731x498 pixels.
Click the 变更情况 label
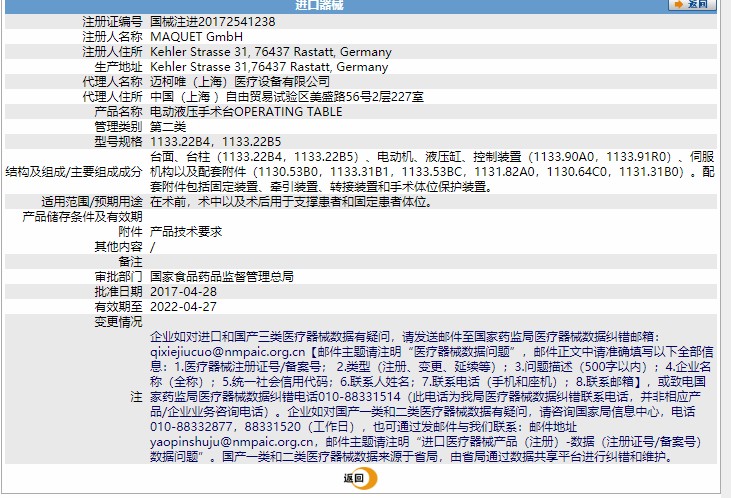(118, 321)
